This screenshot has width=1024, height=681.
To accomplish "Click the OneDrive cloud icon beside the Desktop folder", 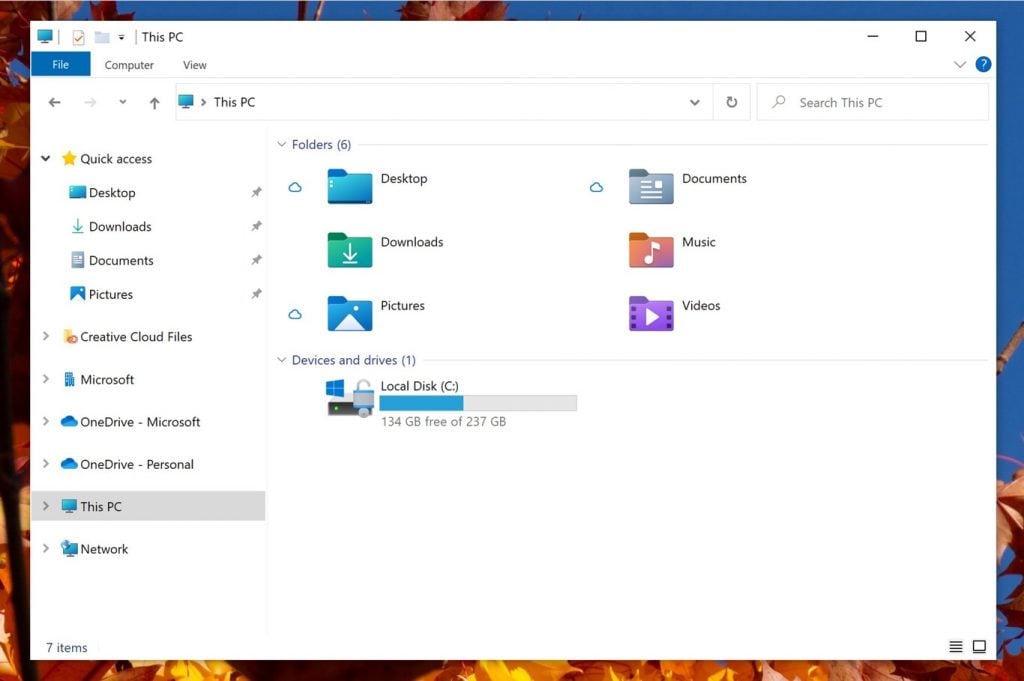I will [x=295, y=187].
